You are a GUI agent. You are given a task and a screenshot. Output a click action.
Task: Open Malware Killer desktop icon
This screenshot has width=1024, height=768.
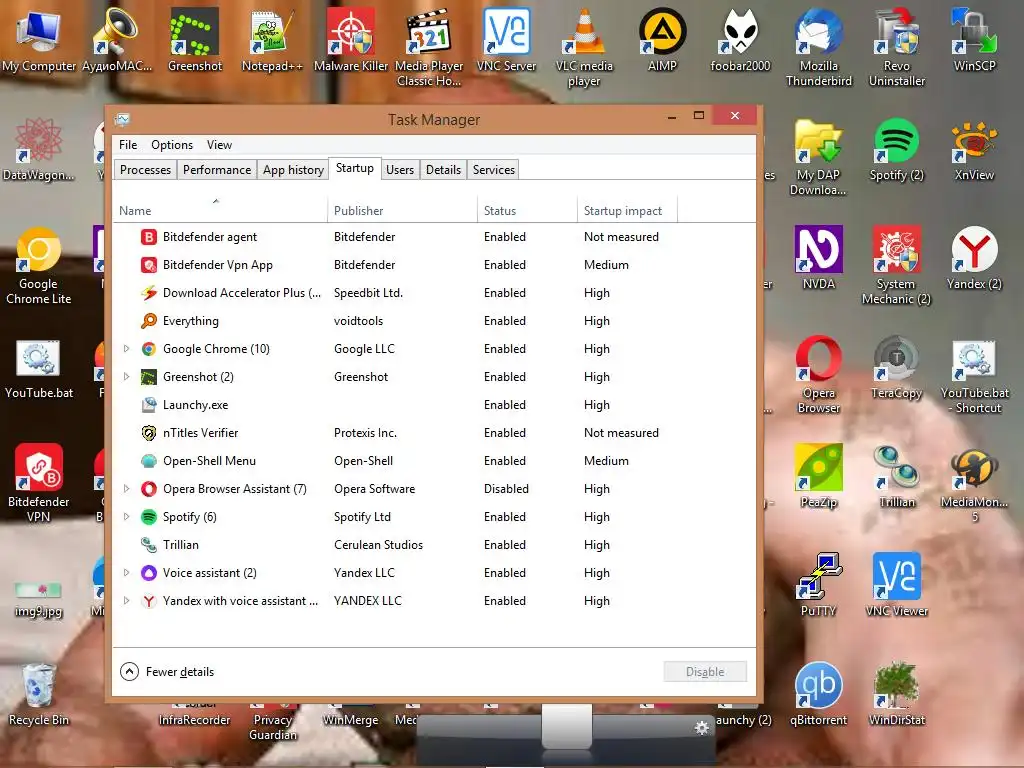tap(351, 40)
